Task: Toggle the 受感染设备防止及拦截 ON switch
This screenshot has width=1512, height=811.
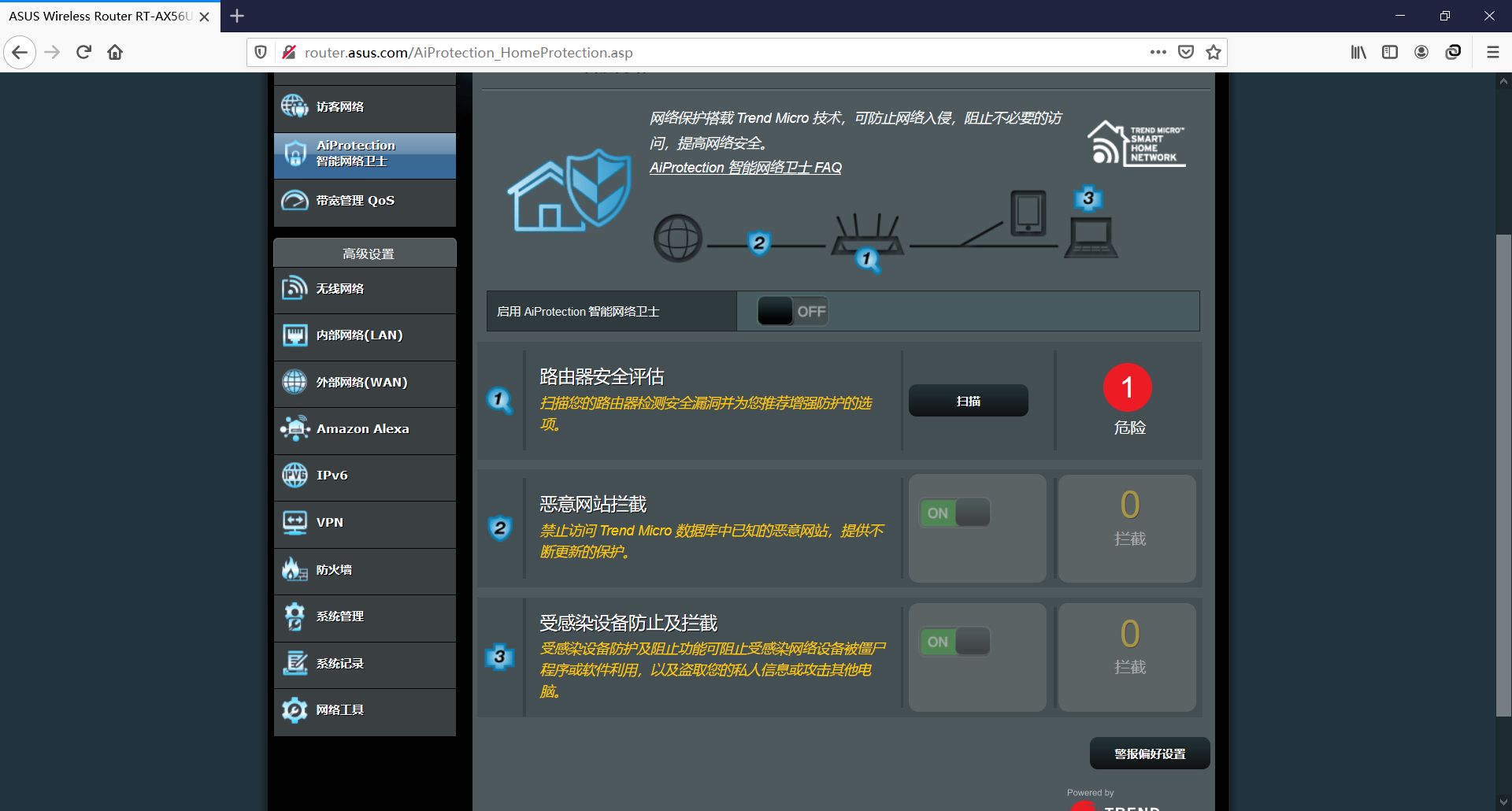Action: (x=955, y=642)
